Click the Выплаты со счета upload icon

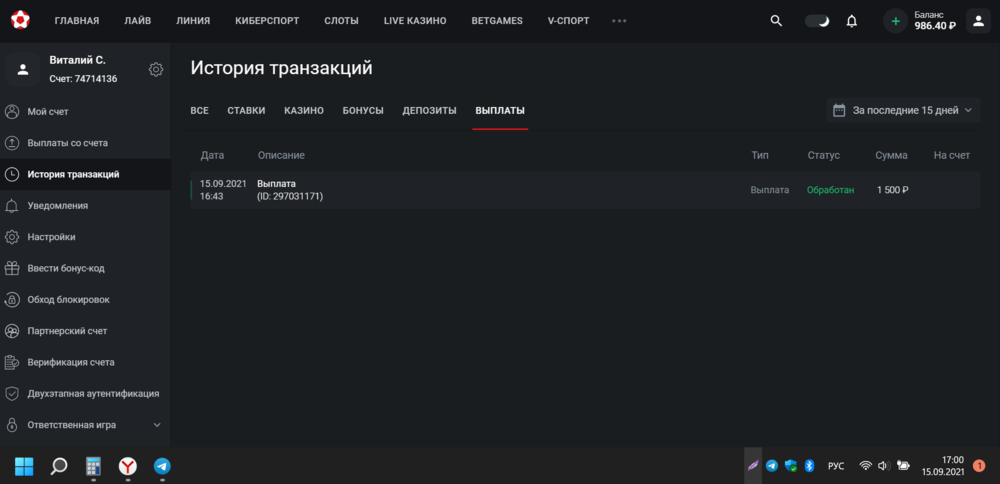pos(11,143)
